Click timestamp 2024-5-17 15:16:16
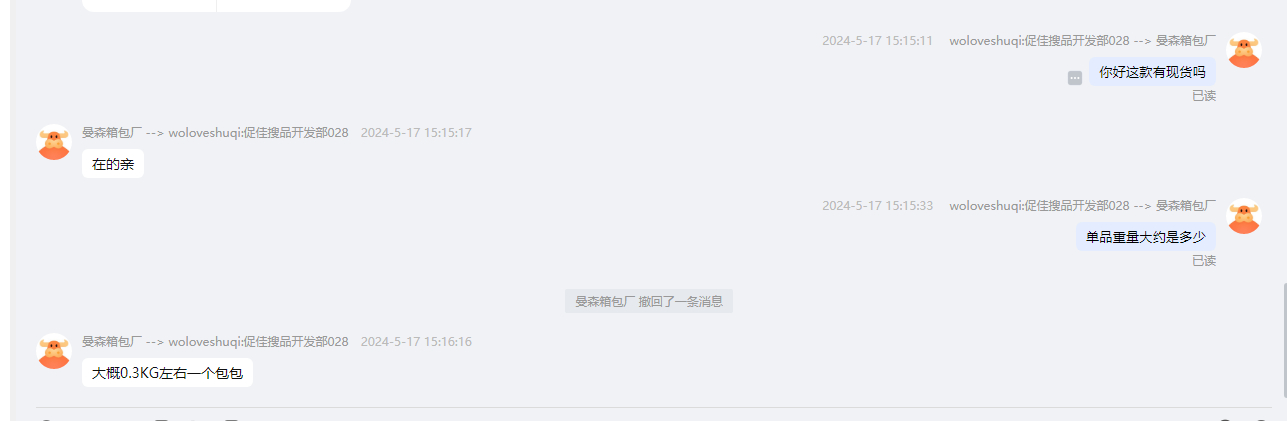 coord(416,342)
